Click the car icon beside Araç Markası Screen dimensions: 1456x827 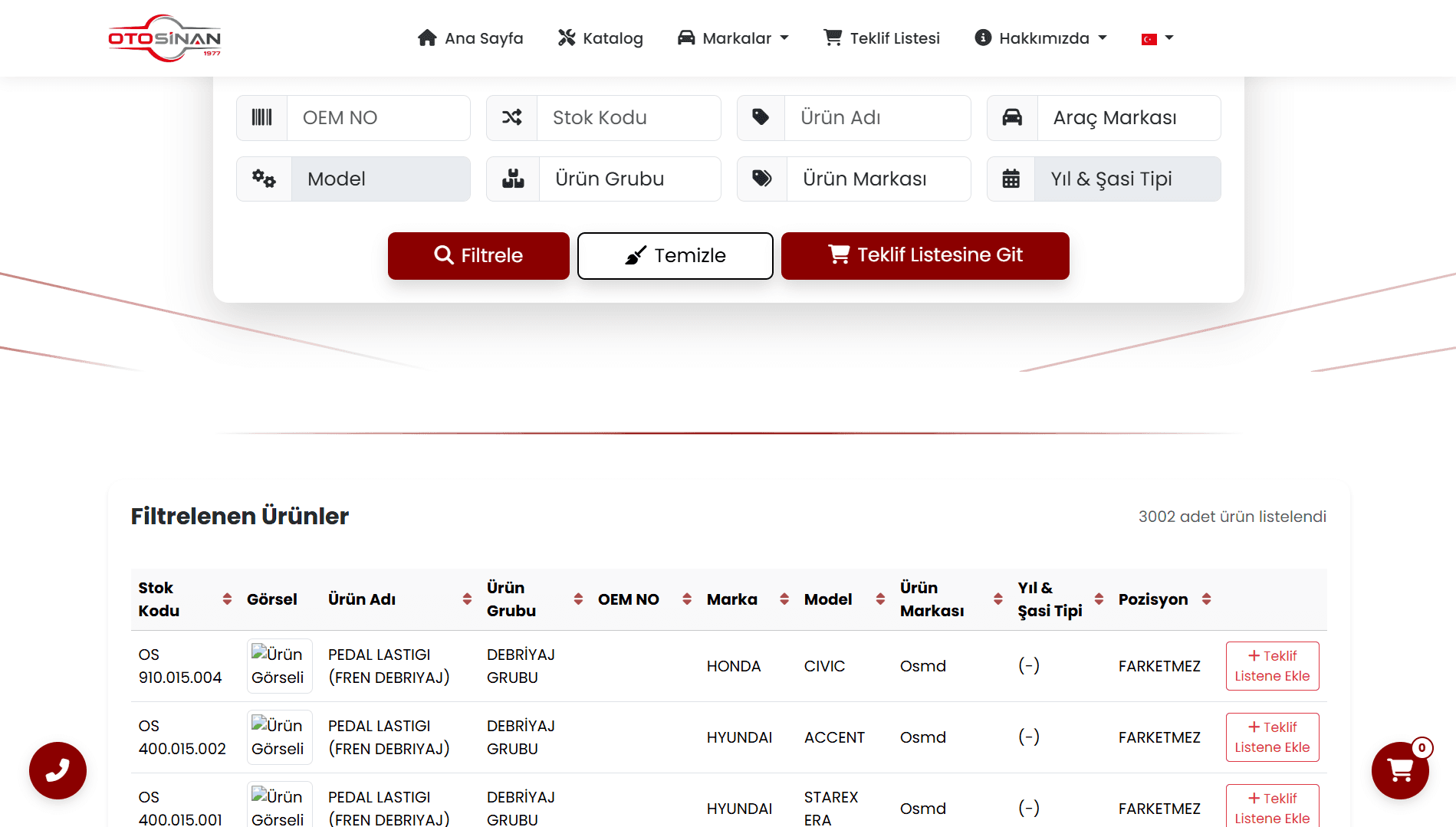[1012, 117]
